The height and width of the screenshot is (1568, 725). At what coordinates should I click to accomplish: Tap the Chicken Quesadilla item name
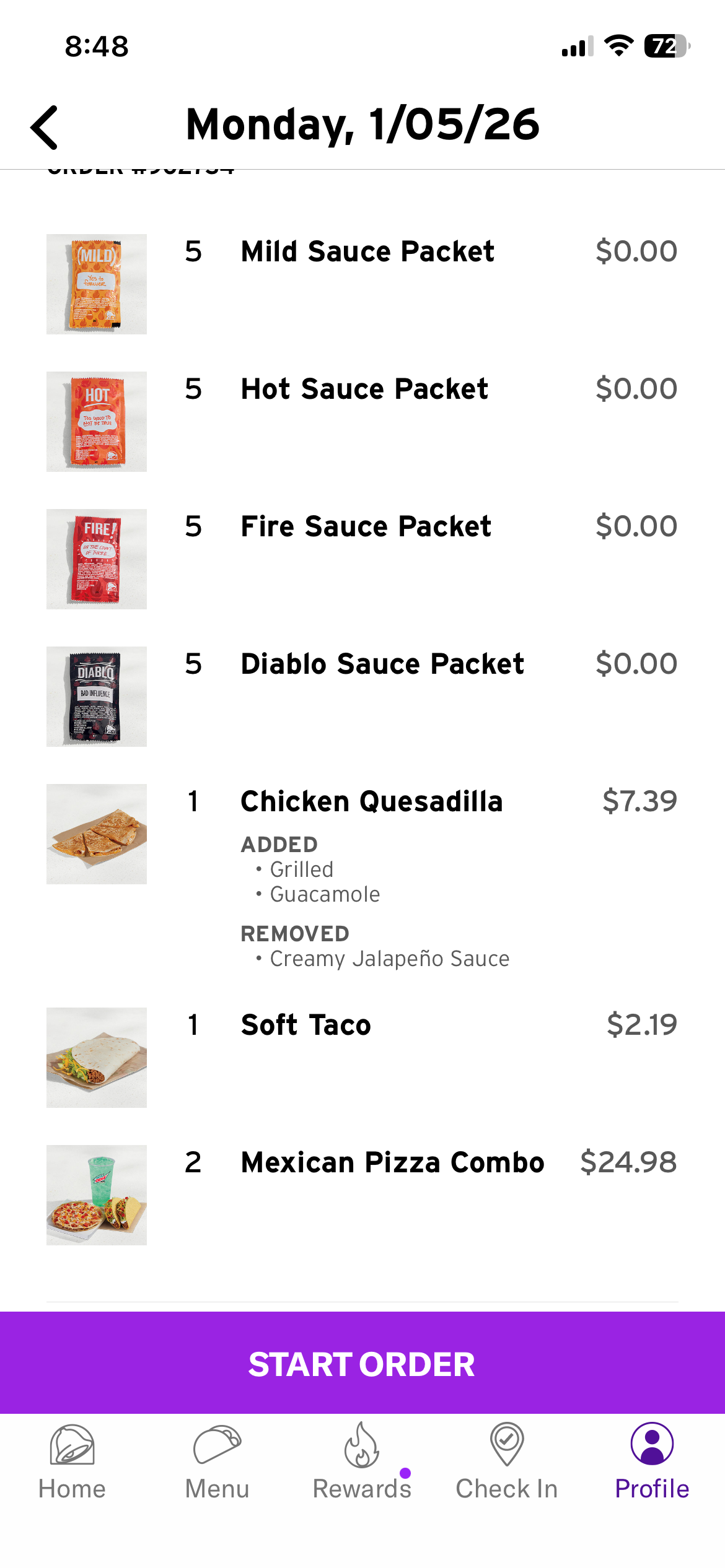pos(372,801)
